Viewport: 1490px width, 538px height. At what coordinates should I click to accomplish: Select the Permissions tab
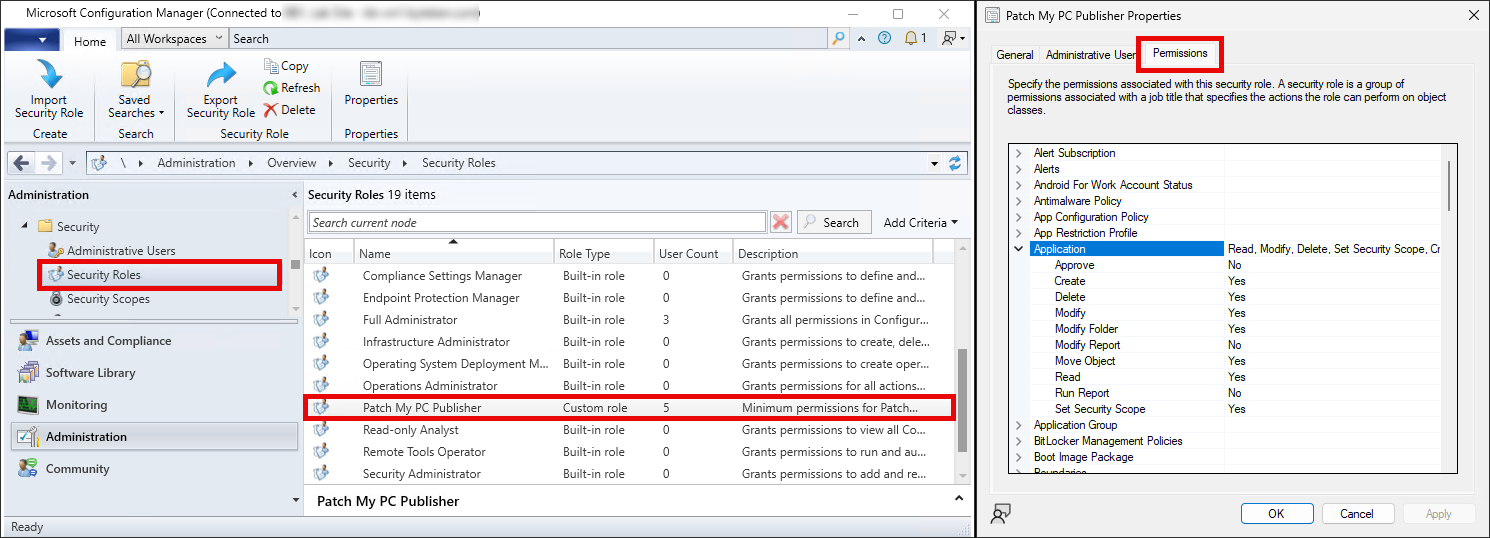point(1180,53)
